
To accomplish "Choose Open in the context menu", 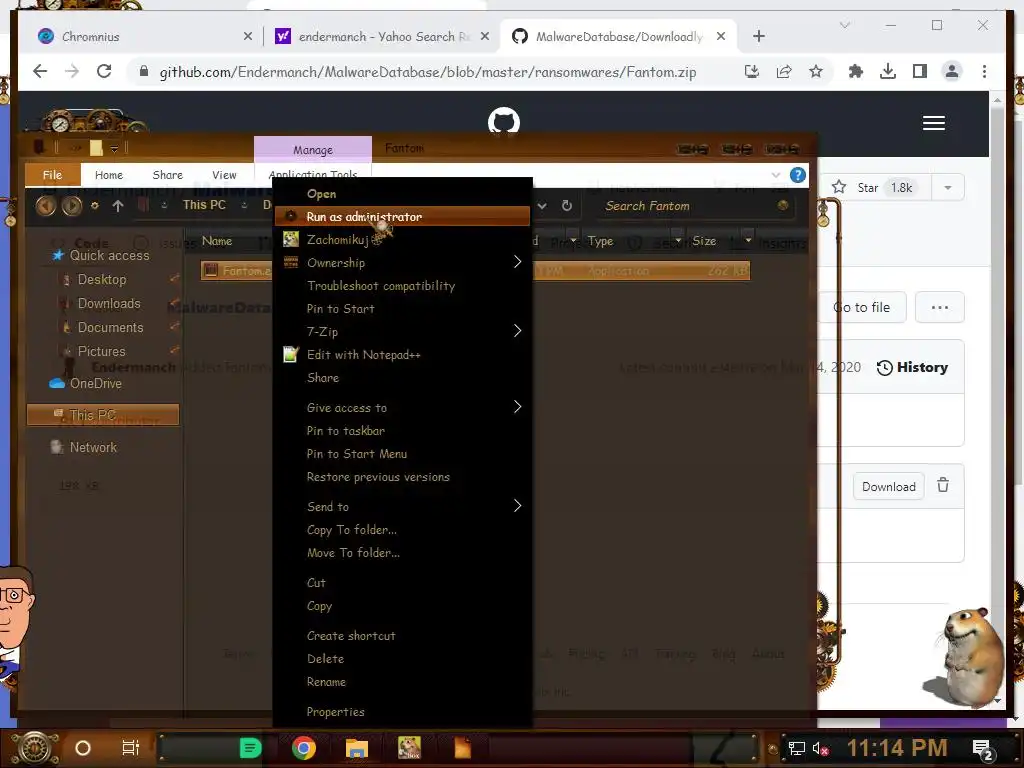I will click(x=402, y=194).
